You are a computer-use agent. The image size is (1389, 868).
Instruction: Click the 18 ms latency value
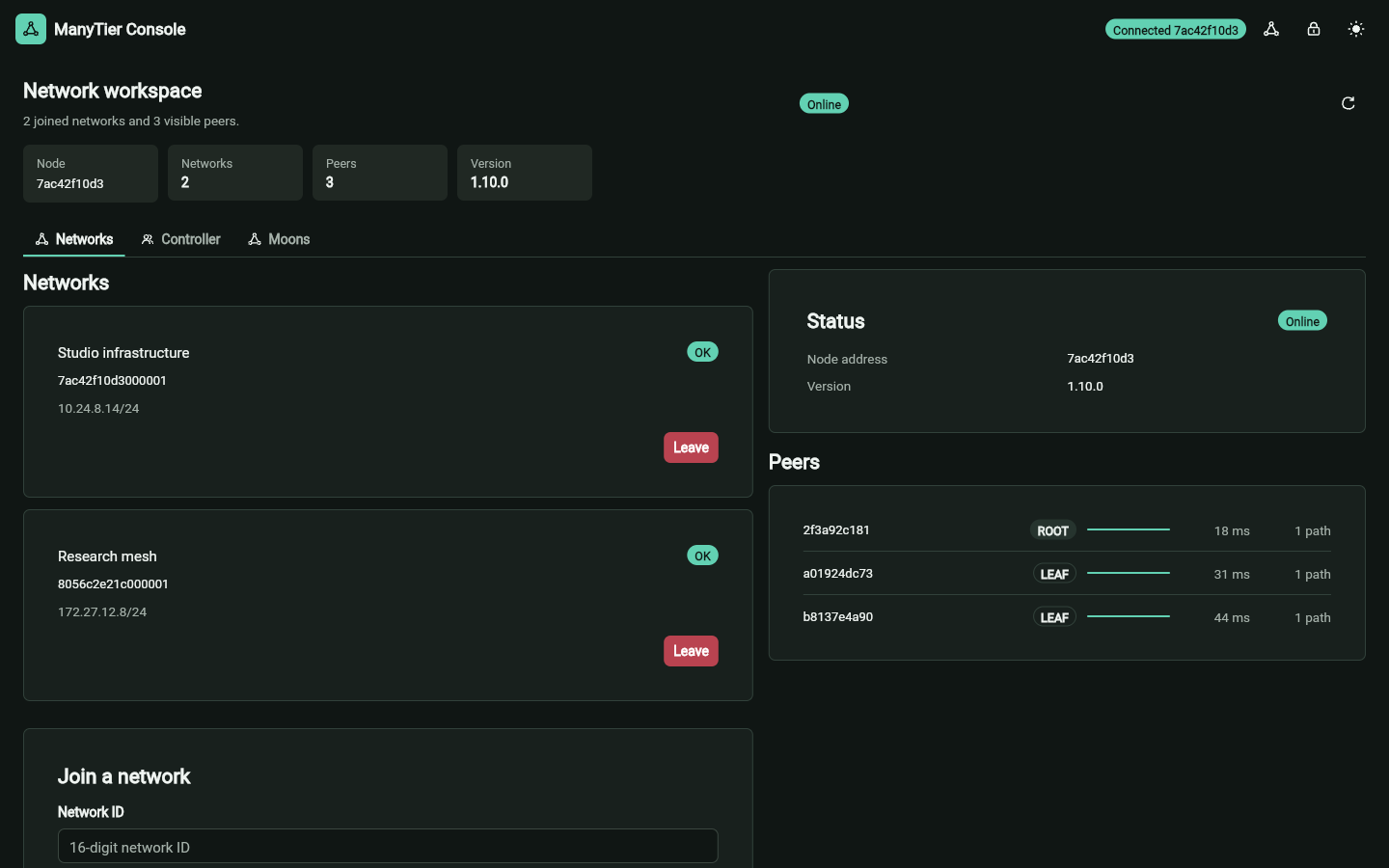(1232, 531)
